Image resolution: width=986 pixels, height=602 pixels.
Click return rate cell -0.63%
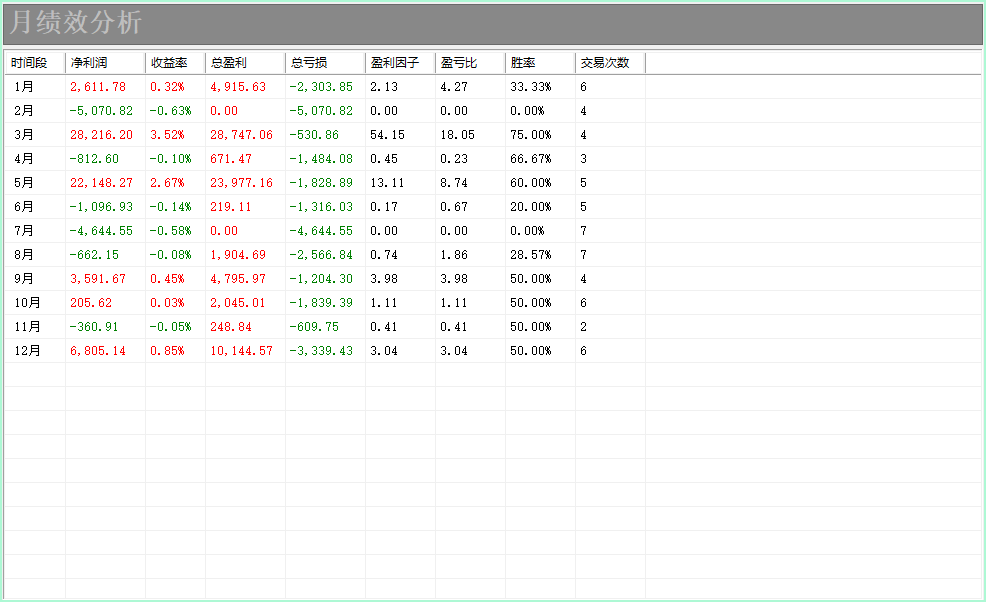tap(170, 111)
